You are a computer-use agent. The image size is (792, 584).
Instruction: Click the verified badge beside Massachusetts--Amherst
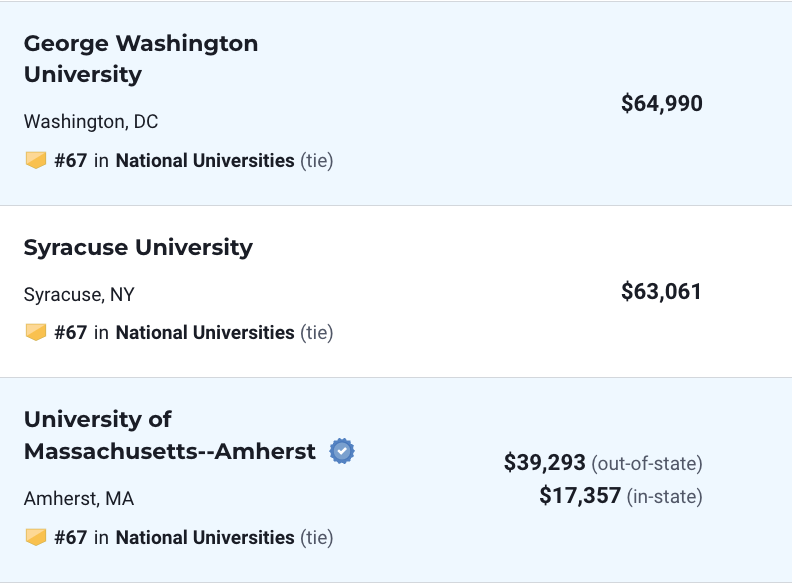click(342, 451)
